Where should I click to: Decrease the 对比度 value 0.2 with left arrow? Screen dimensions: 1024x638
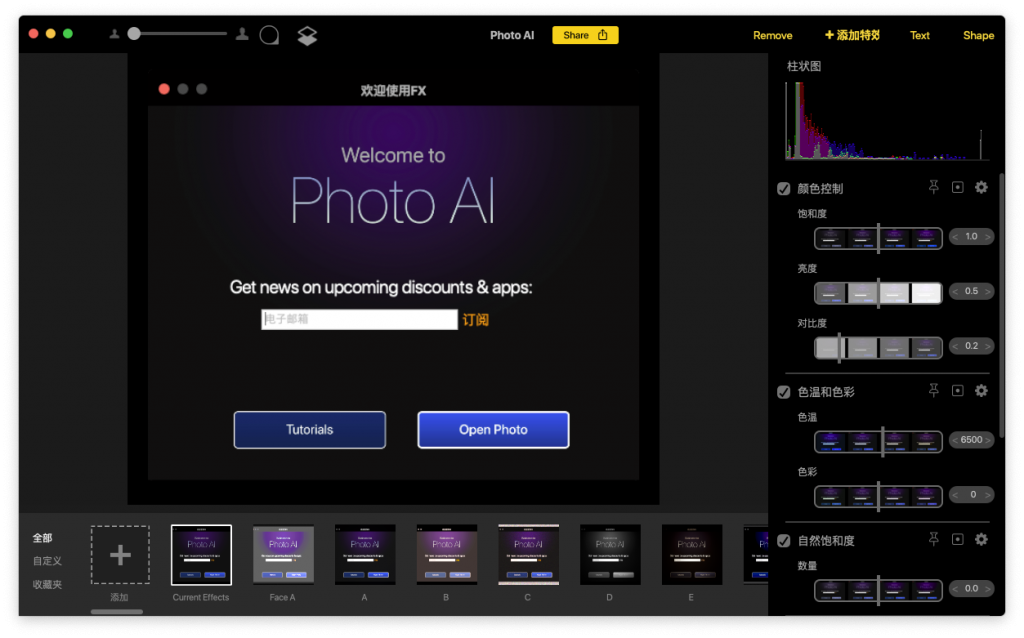pos(955,346)
